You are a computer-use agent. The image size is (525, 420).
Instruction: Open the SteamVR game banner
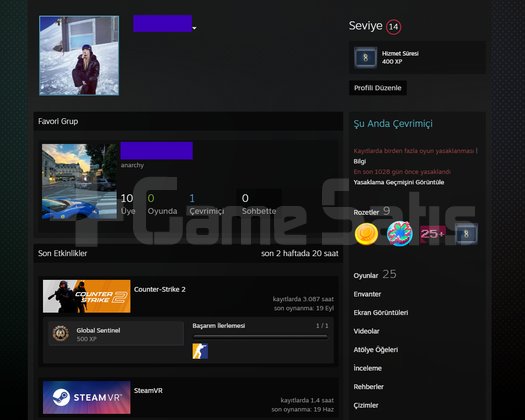[87, 397]
